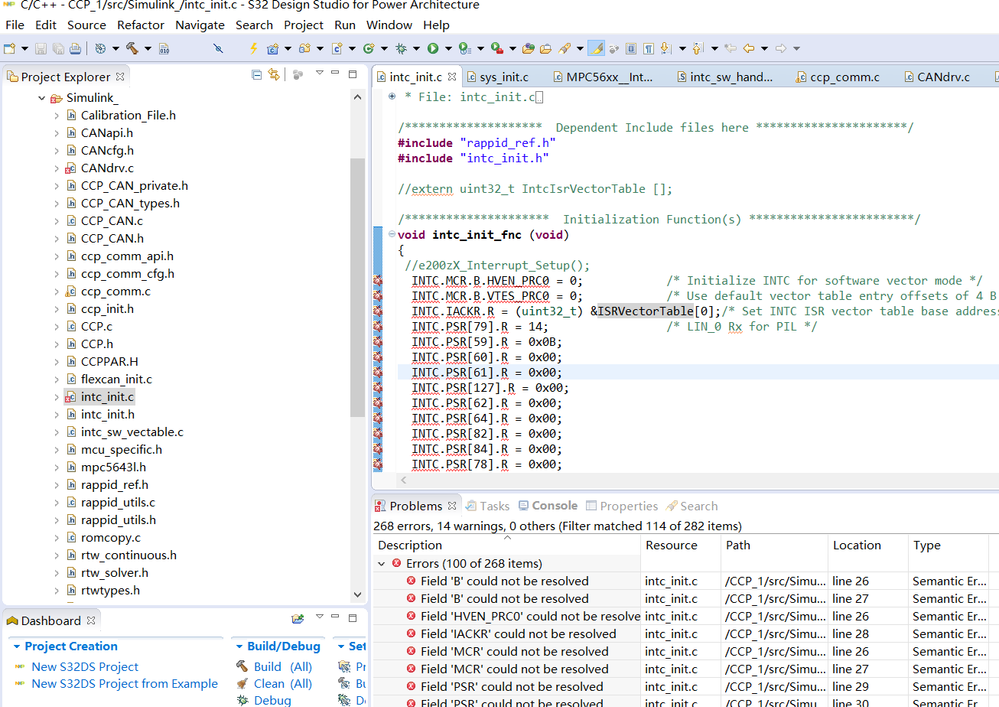Click the back navigation arrow in toolbar
999x707 pixels.
click(x=749, y=48)
